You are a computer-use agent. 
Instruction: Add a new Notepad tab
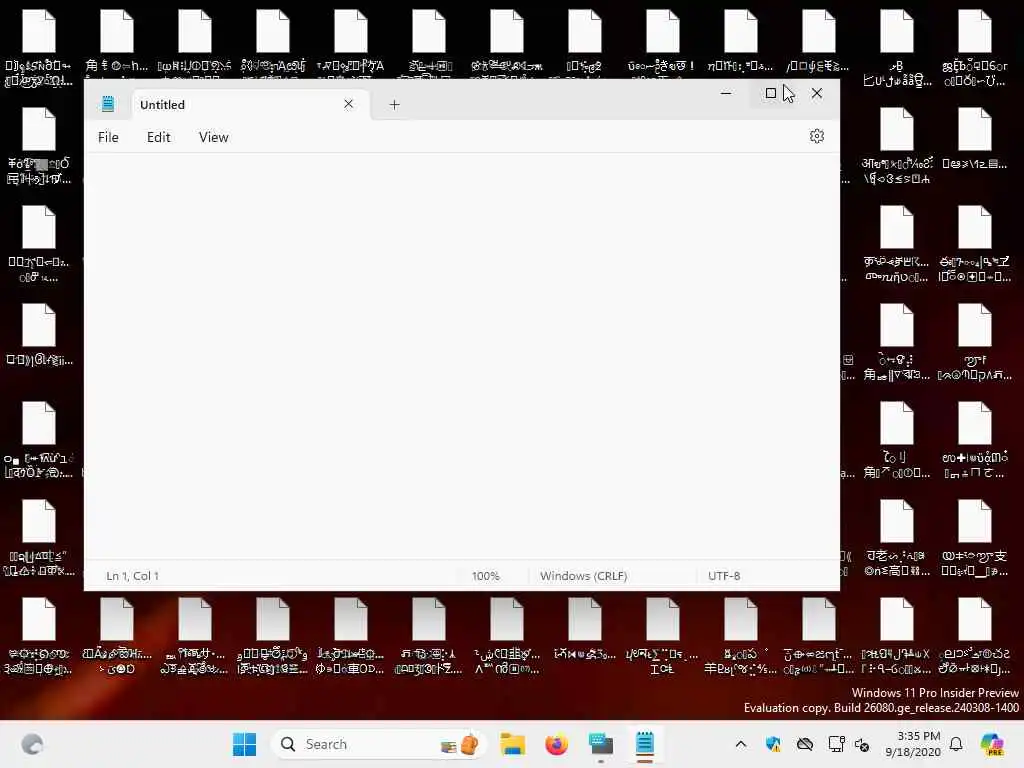click(x=394, y=104)
